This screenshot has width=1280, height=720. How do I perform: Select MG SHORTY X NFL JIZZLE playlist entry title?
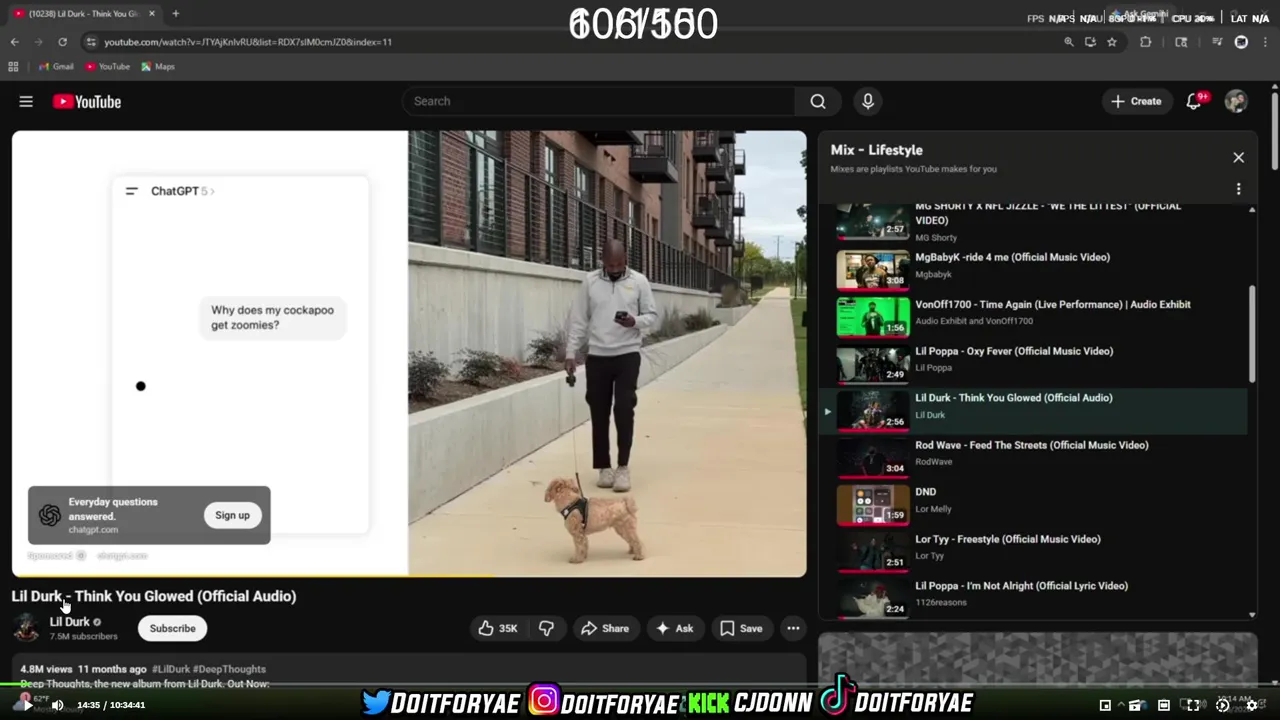pos(1048,213)
